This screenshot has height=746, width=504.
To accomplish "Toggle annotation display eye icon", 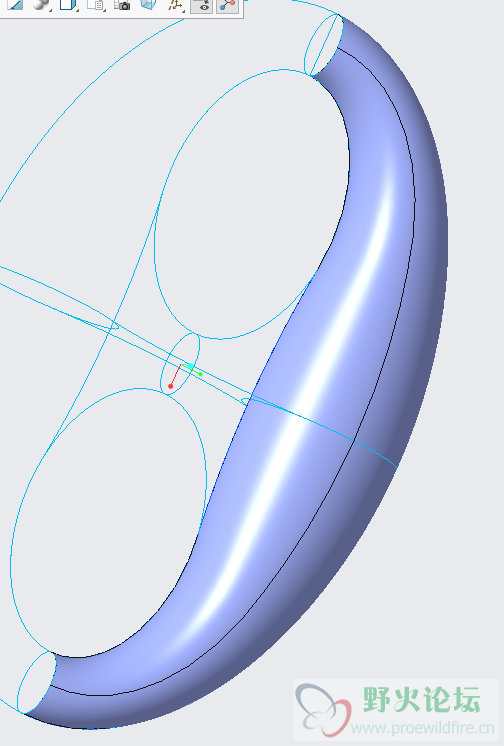I will tap(201, 6).
